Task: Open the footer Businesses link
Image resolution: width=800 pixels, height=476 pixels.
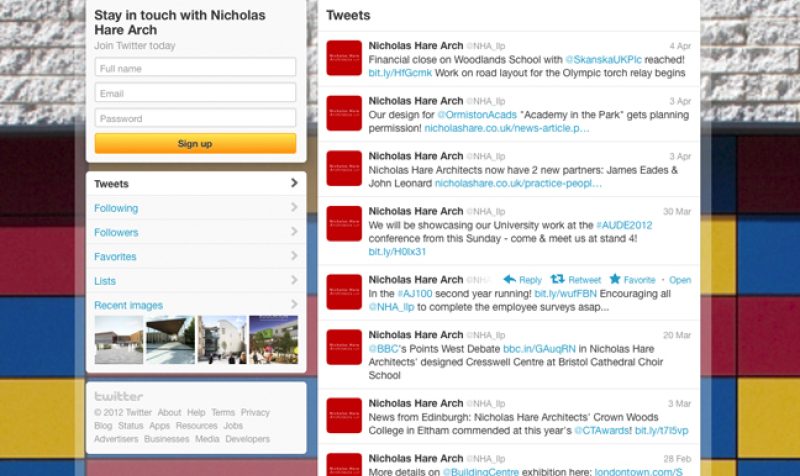Action: [x=166, y=439]
